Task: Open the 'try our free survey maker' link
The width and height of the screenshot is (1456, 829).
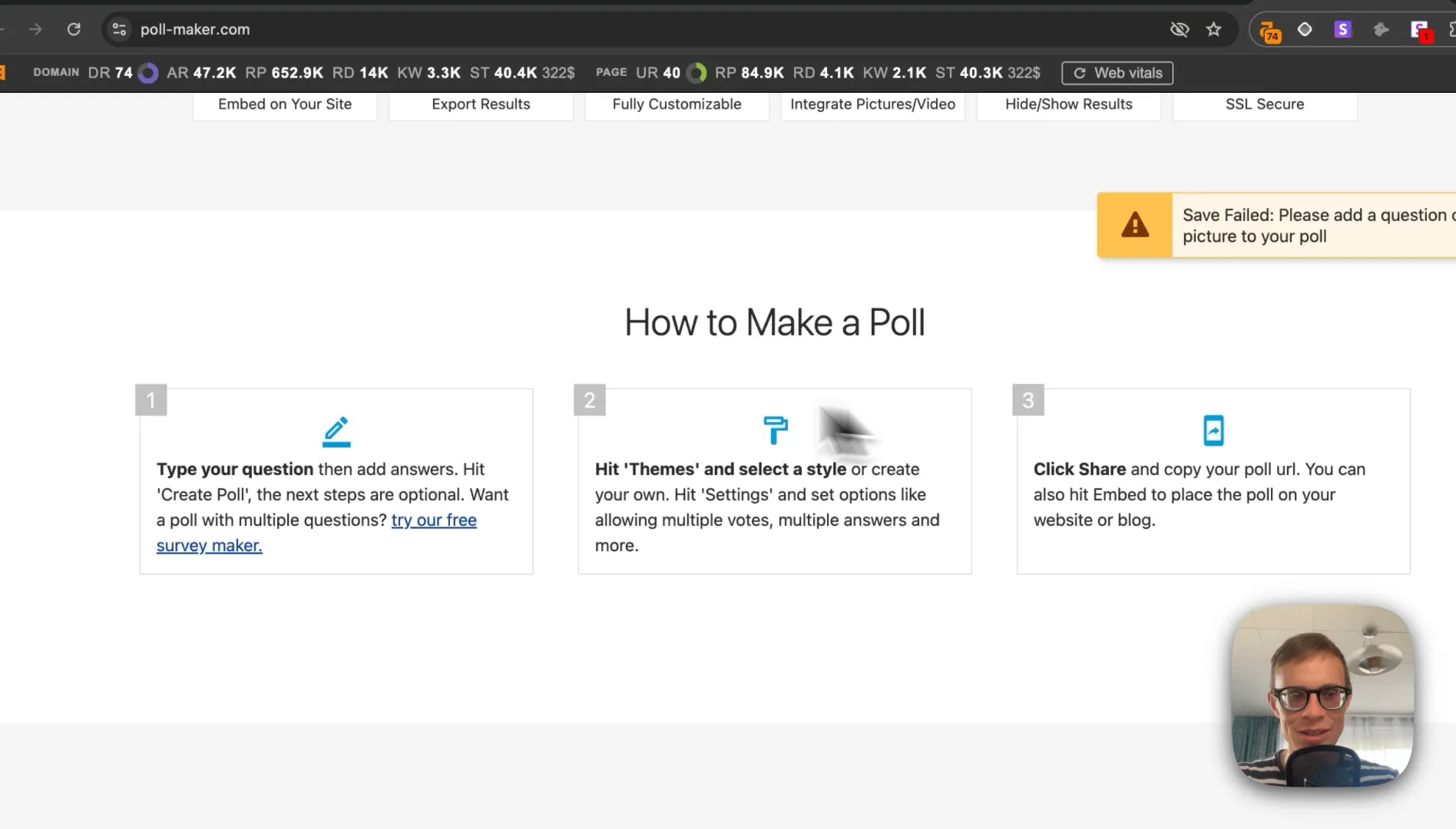Action: coord(316,533)
